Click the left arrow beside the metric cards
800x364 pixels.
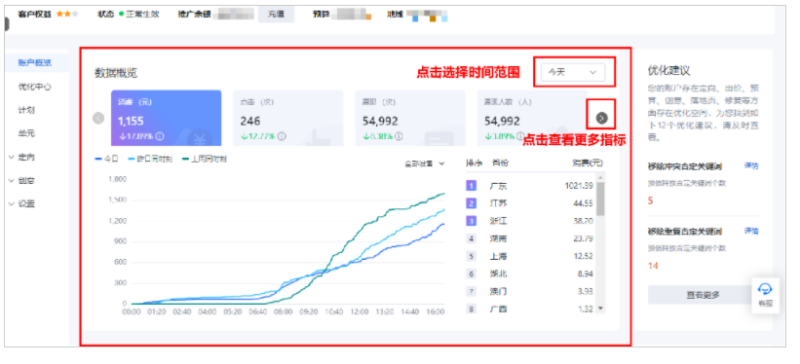click(x=98, y=118)
